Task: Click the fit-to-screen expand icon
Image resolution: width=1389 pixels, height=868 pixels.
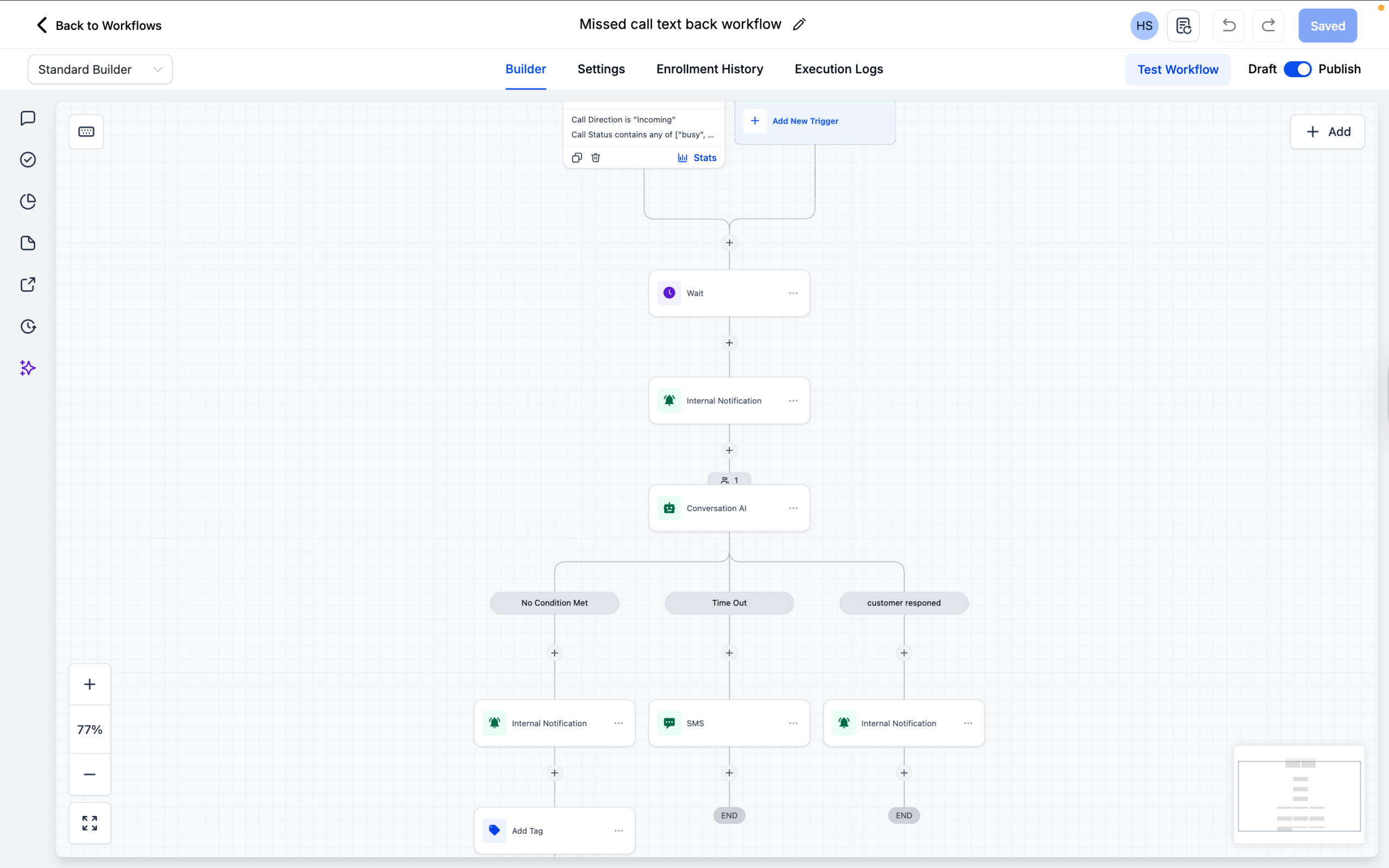Action: pyautogui.click(x=90, y=822)
